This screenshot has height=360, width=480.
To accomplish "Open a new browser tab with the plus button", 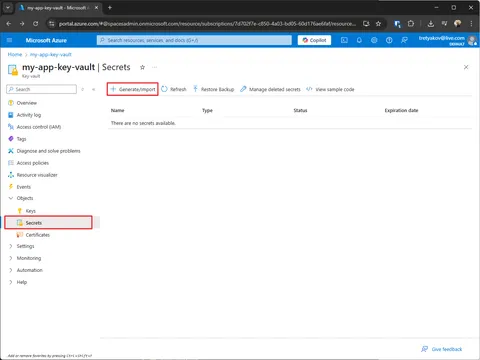I will 110,7.
